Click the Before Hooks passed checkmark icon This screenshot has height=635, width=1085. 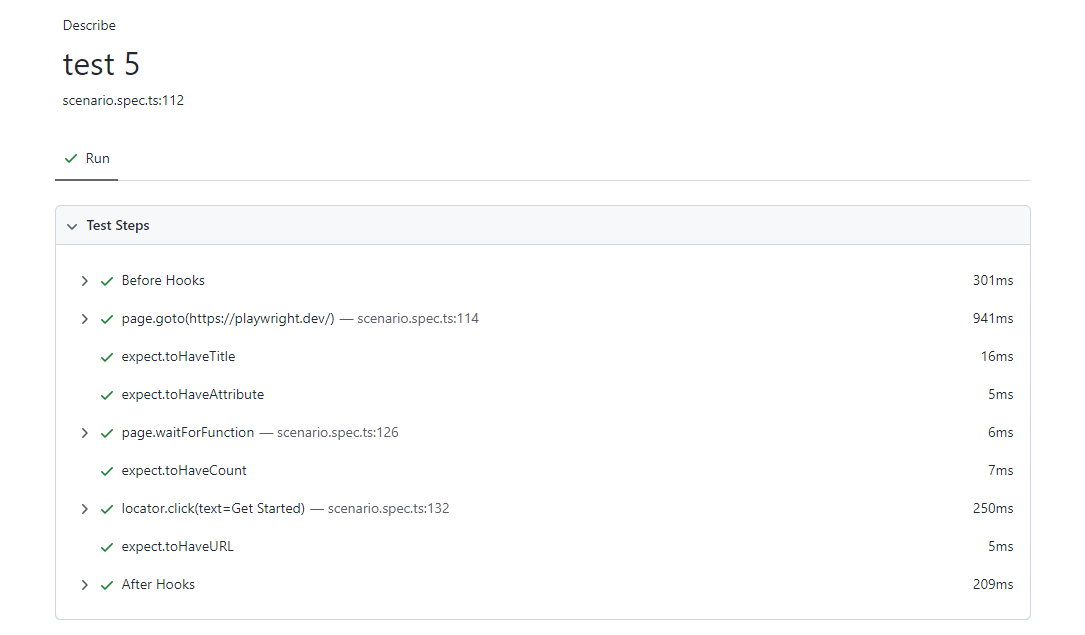[107, 281]
